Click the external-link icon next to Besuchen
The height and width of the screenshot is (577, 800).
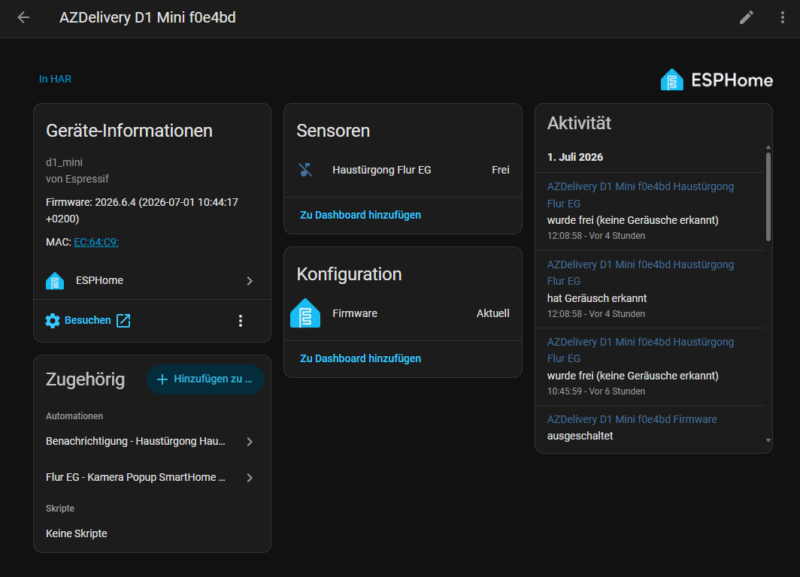pos(123,320)
